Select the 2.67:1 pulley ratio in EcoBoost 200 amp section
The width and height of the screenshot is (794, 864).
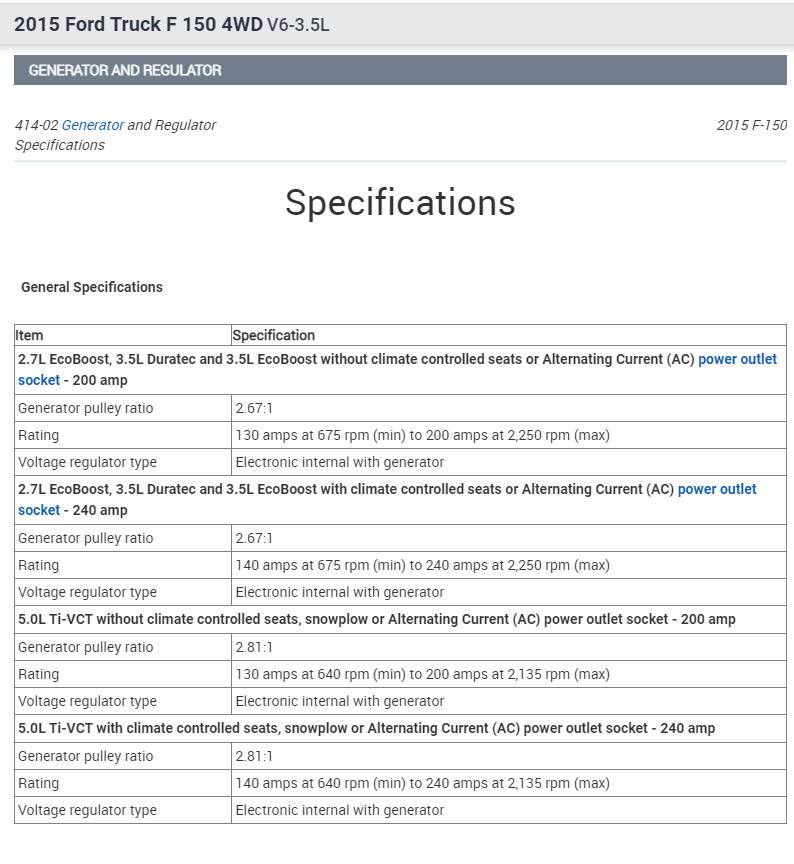coord(254,408)
